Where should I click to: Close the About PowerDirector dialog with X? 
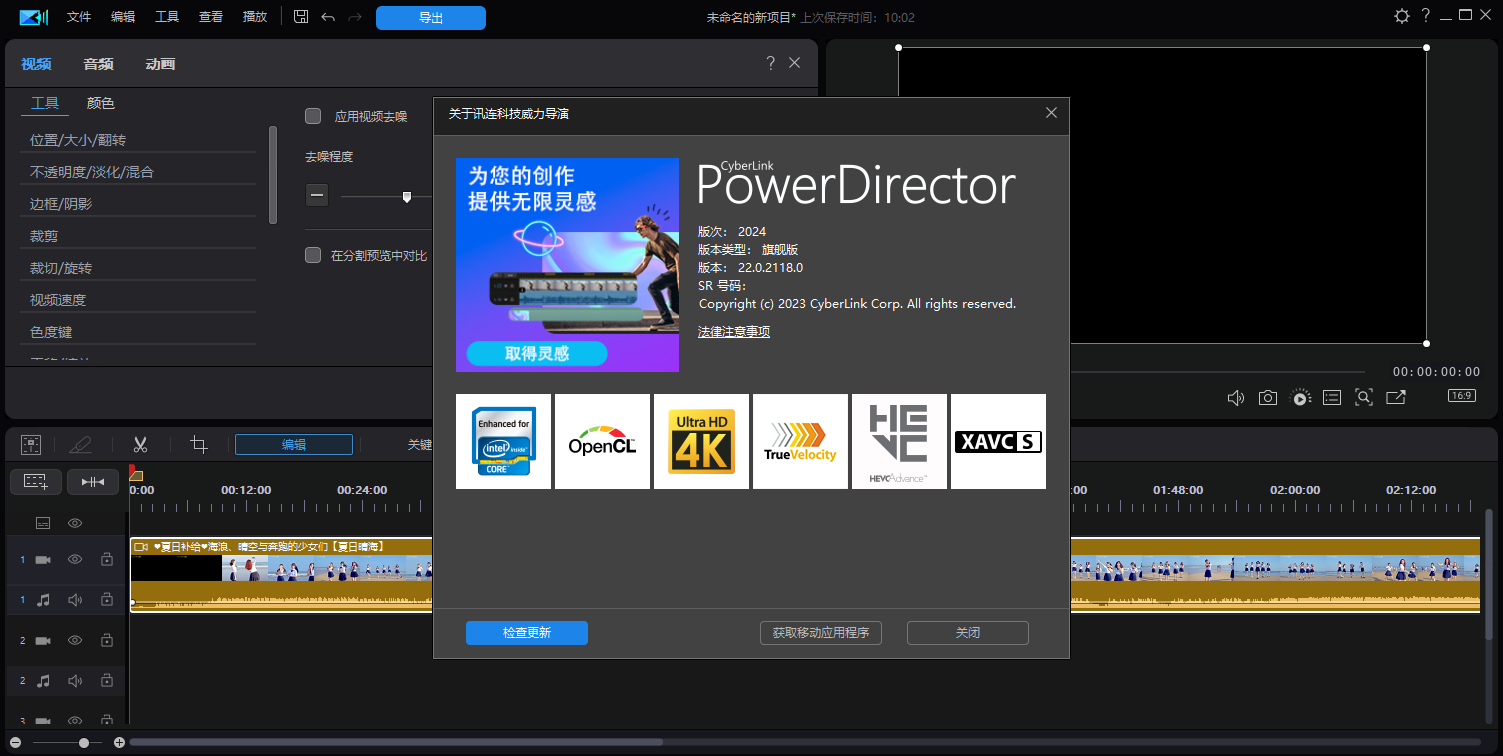click(1051, 113)
